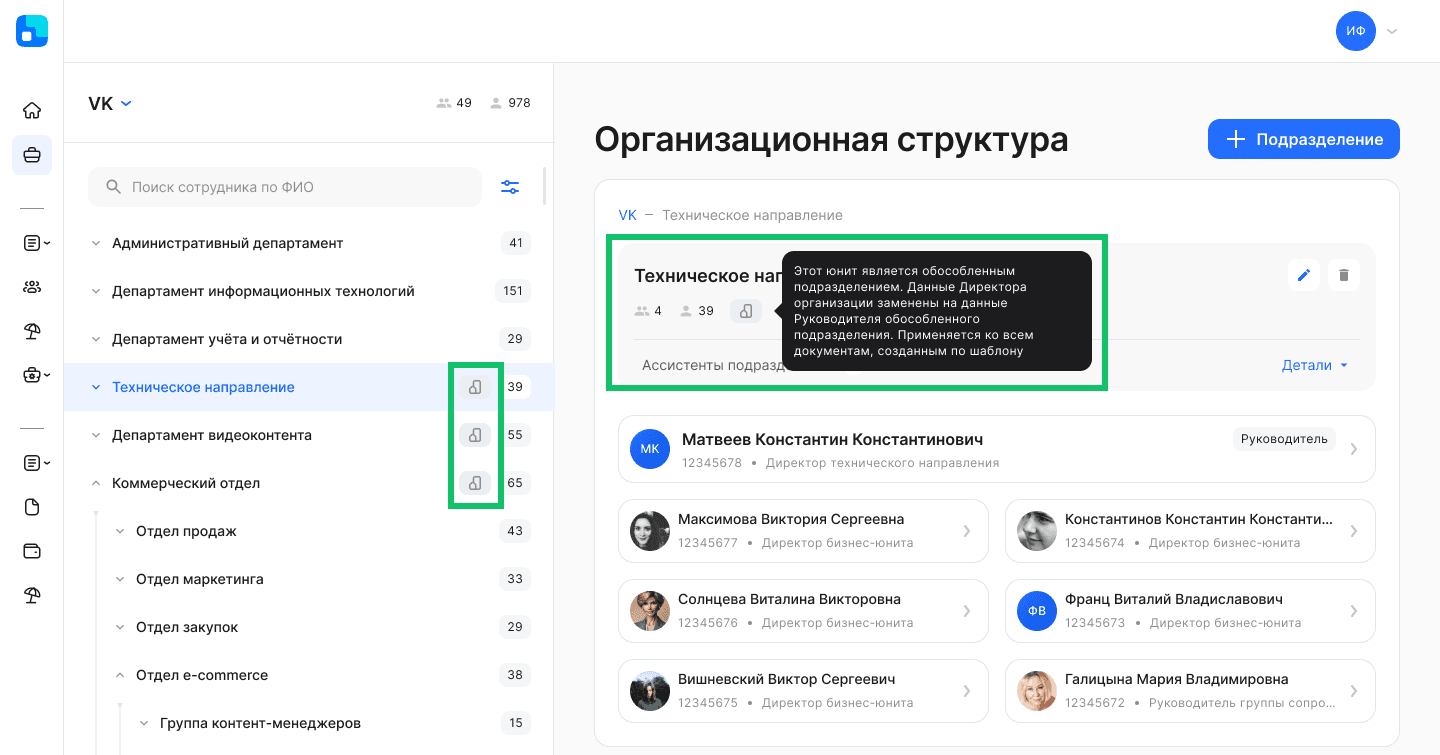Screen dimensions: 1440x755
Task: Click the blue app logo
Action: coord(32,31)
